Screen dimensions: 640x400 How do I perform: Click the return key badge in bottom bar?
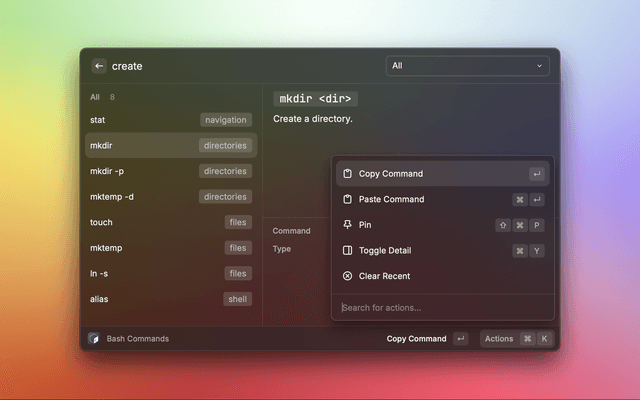460,339
